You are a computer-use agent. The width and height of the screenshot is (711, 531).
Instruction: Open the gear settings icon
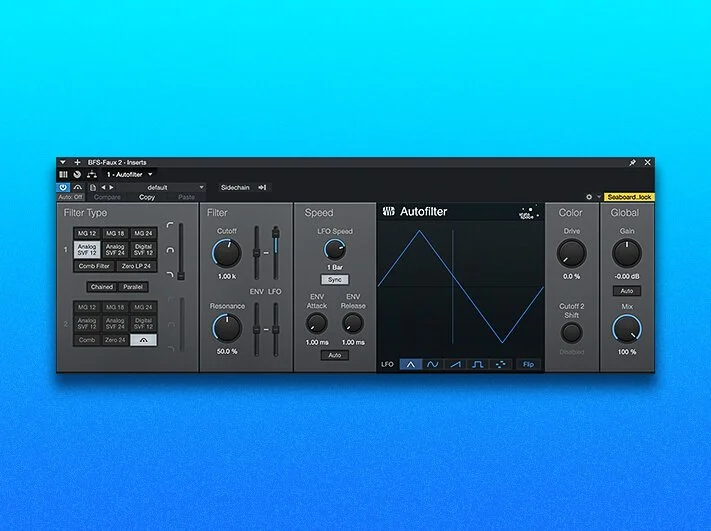589,197
